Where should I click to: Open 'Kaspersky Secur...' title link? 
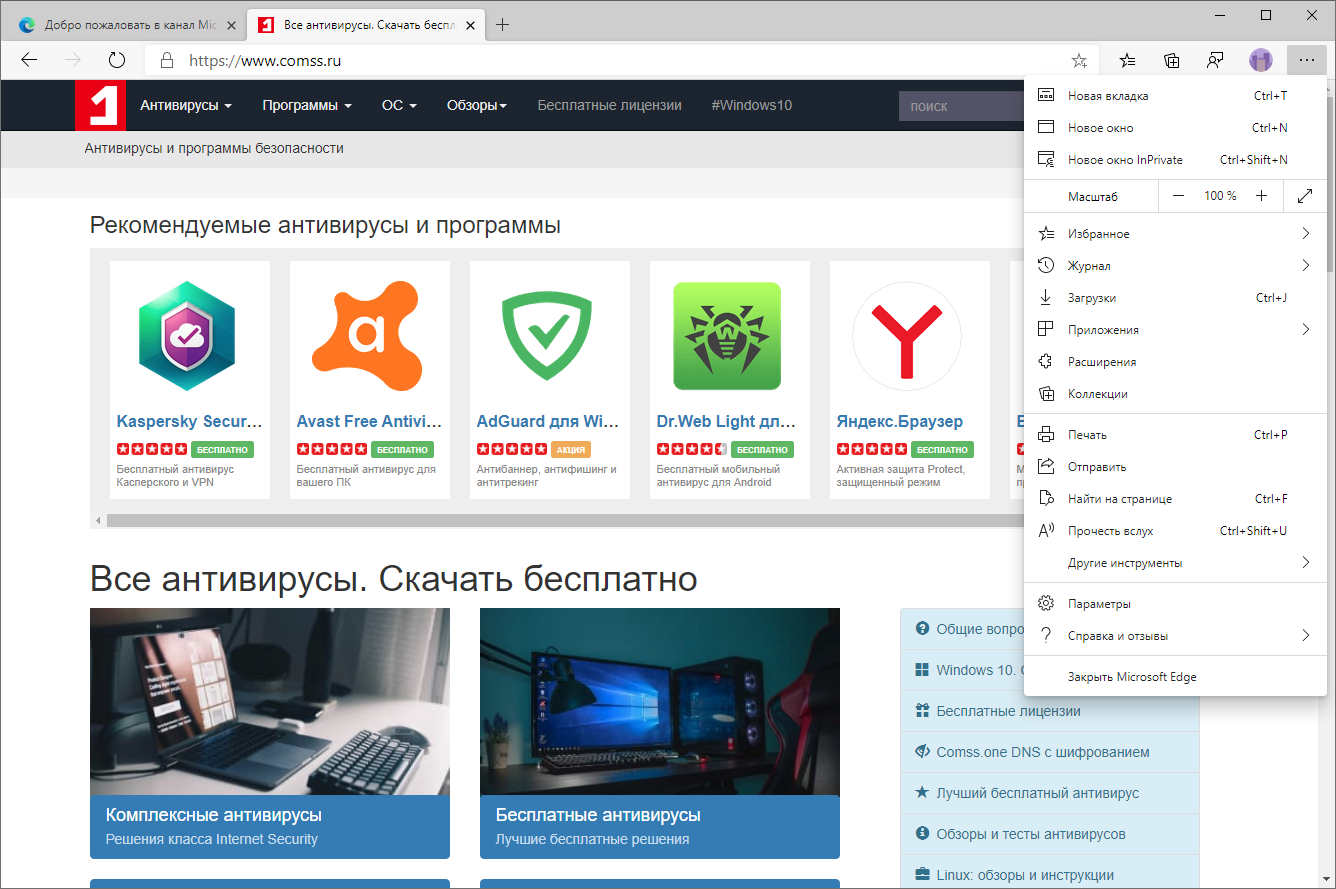pos(189,422)
